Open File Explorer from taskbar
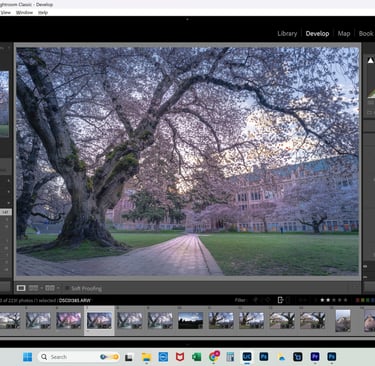The height and width of the screenshot is (366, 375). click(x=146, y=357)
